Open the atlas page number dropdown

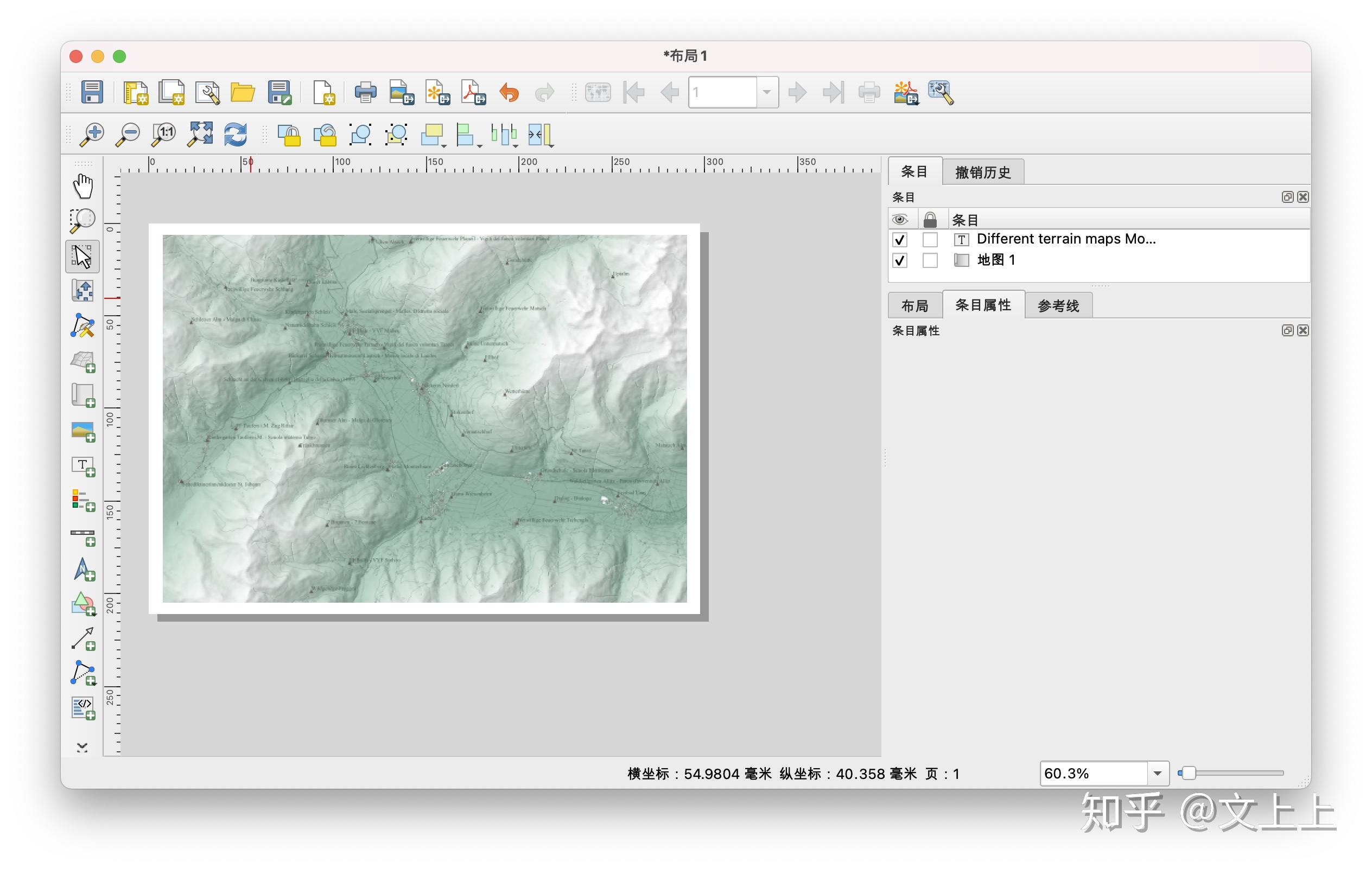coord(767,92)
